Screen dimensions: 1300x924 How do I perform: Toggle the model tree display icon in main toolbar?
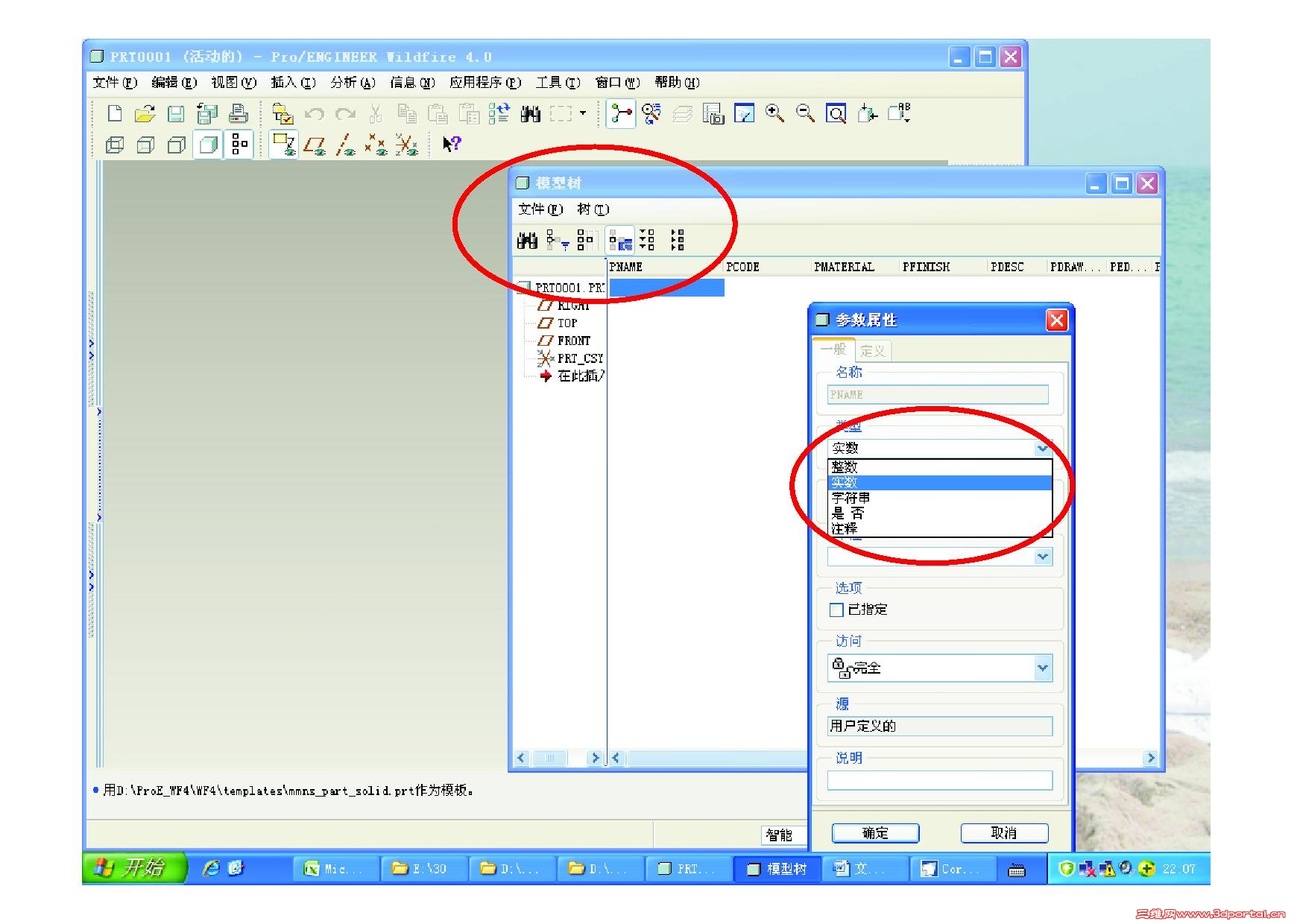tap(239, 144)
